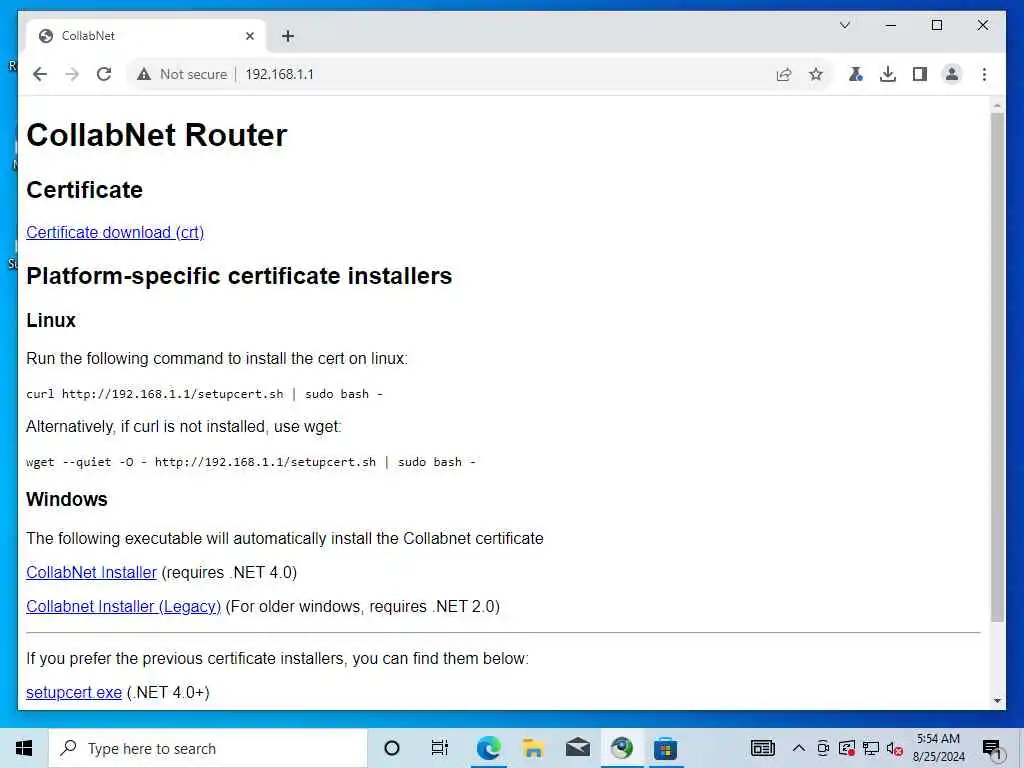Click the taskbar search box

point(208,748)
